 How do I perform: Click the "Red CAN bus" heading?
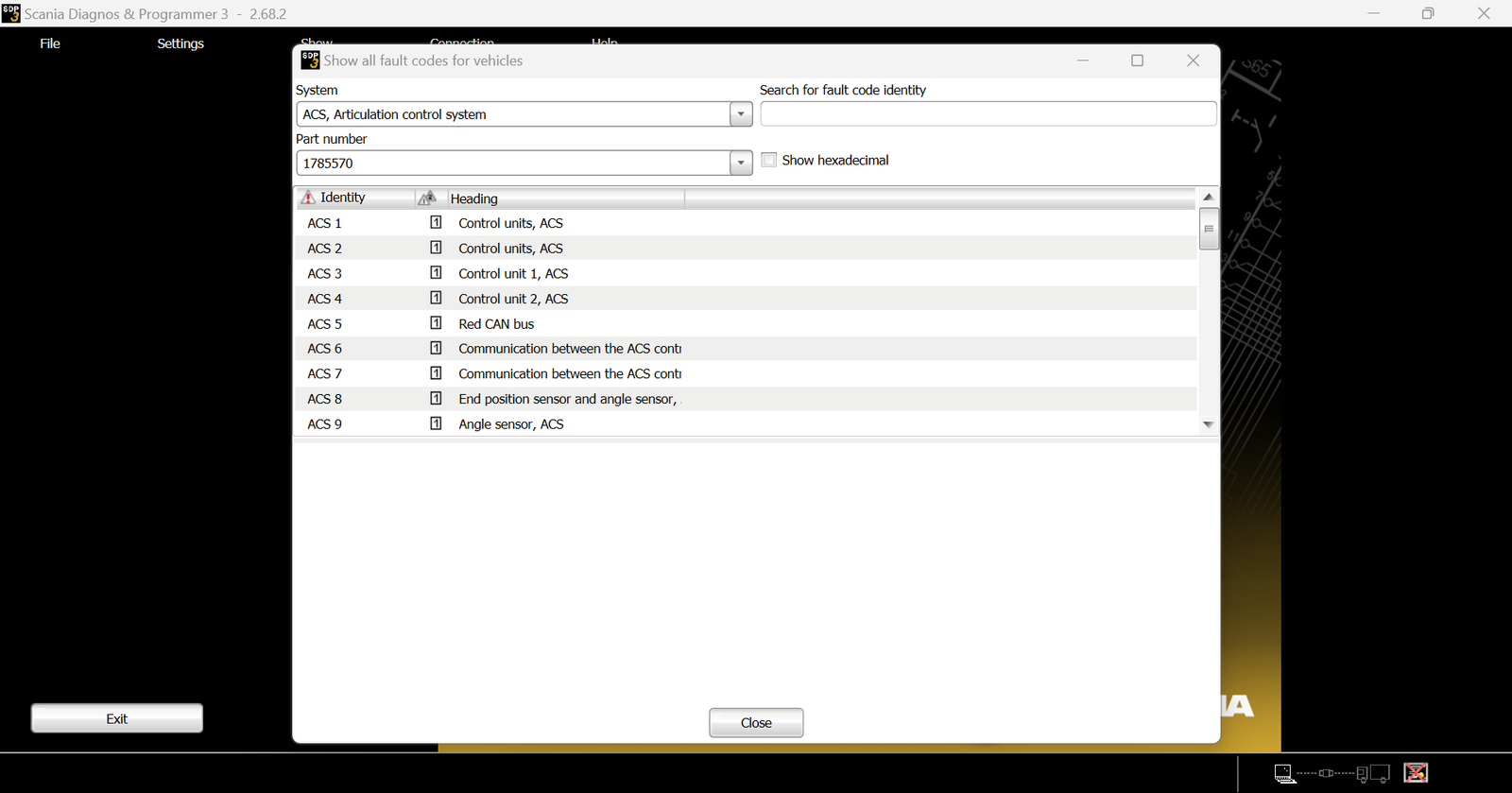coord(496,324)
